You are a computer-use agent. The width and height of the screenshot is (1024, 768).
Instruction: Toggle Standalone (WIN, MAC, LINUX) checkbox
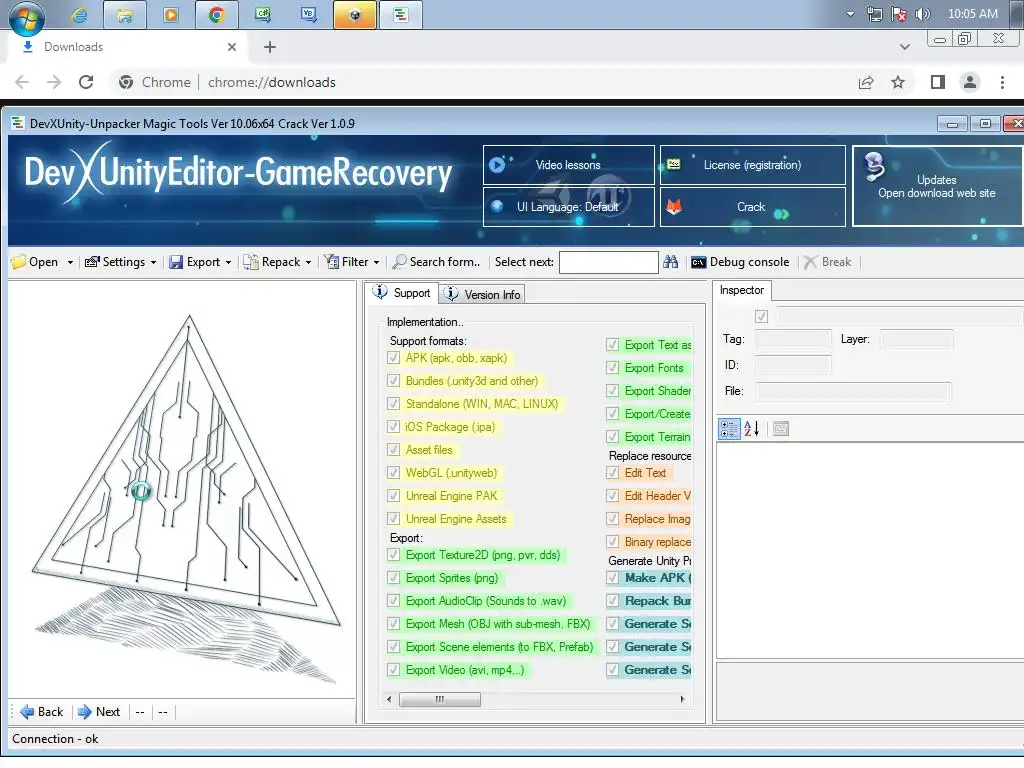[393, 404]
